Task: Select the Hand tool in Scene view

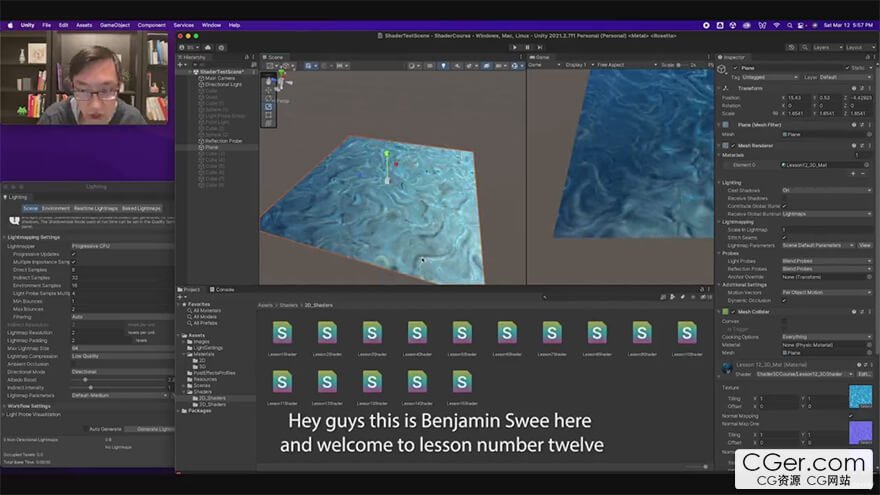Action: coord(268,81)
